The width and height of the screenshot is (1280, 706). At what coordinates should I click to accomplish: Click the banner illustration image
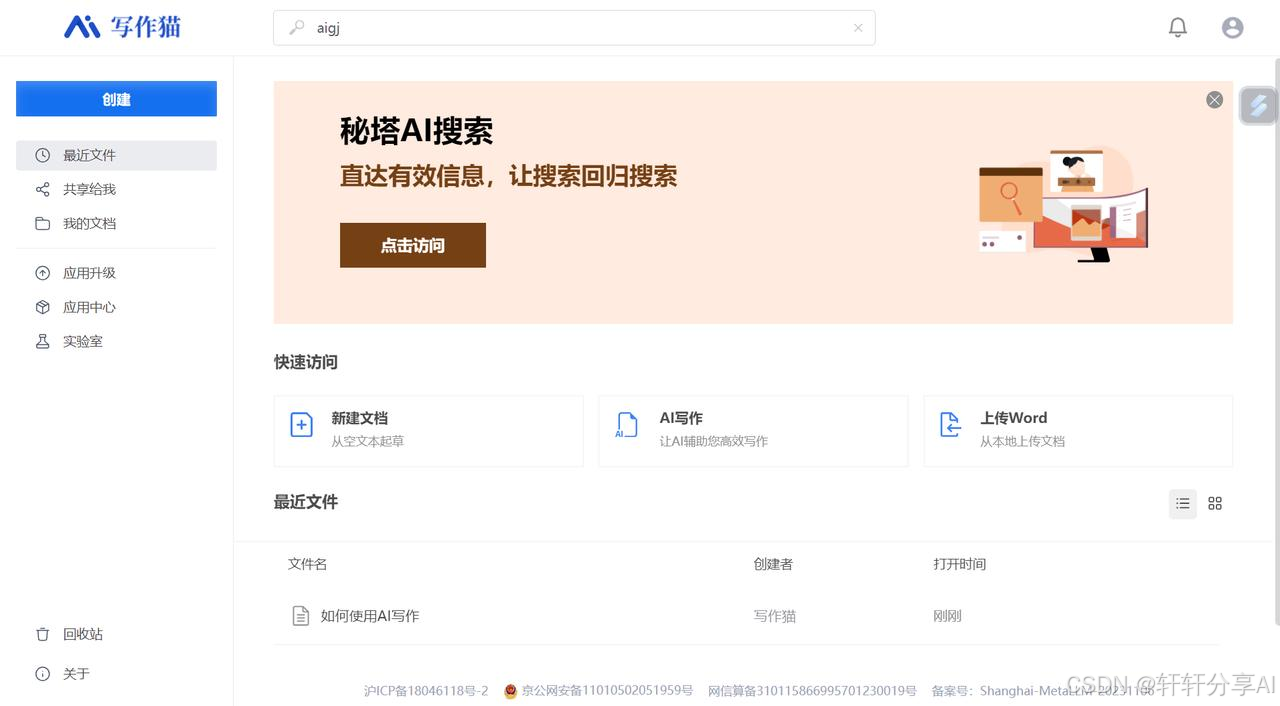click(1064, 204)
